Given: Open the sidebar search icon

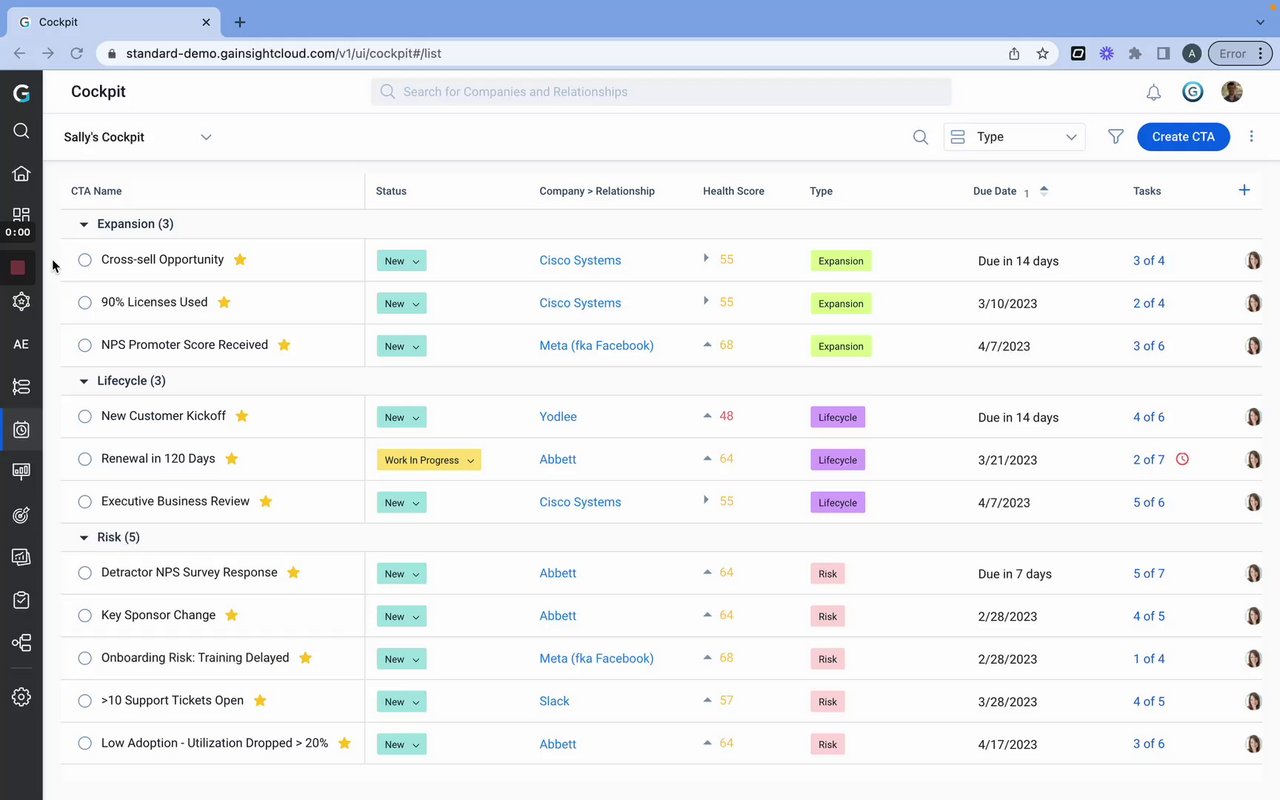Looking at the screenshot, I should click(21, 131).
